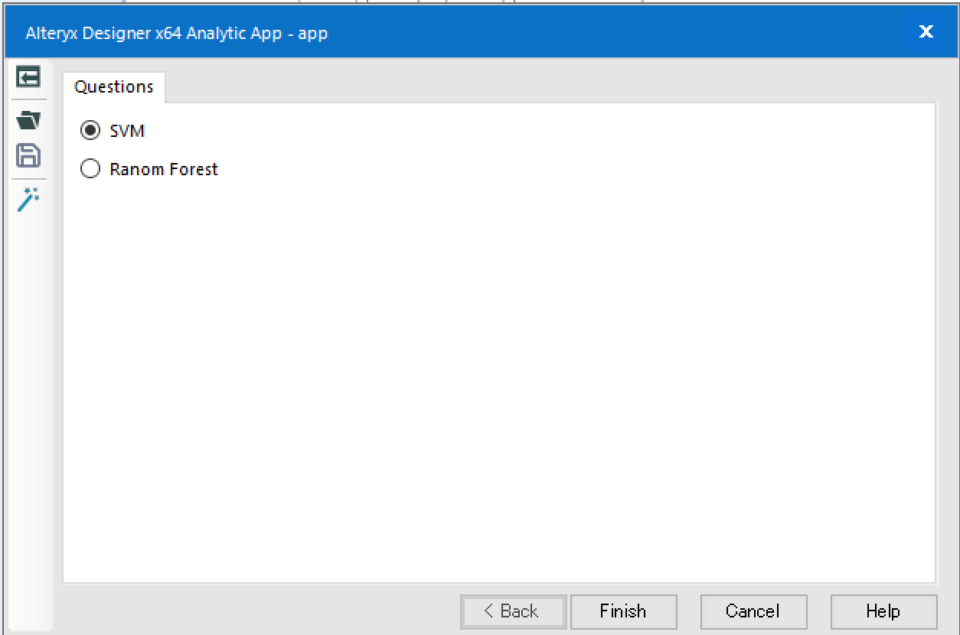Close the Analytic App window

coord(926,32)
